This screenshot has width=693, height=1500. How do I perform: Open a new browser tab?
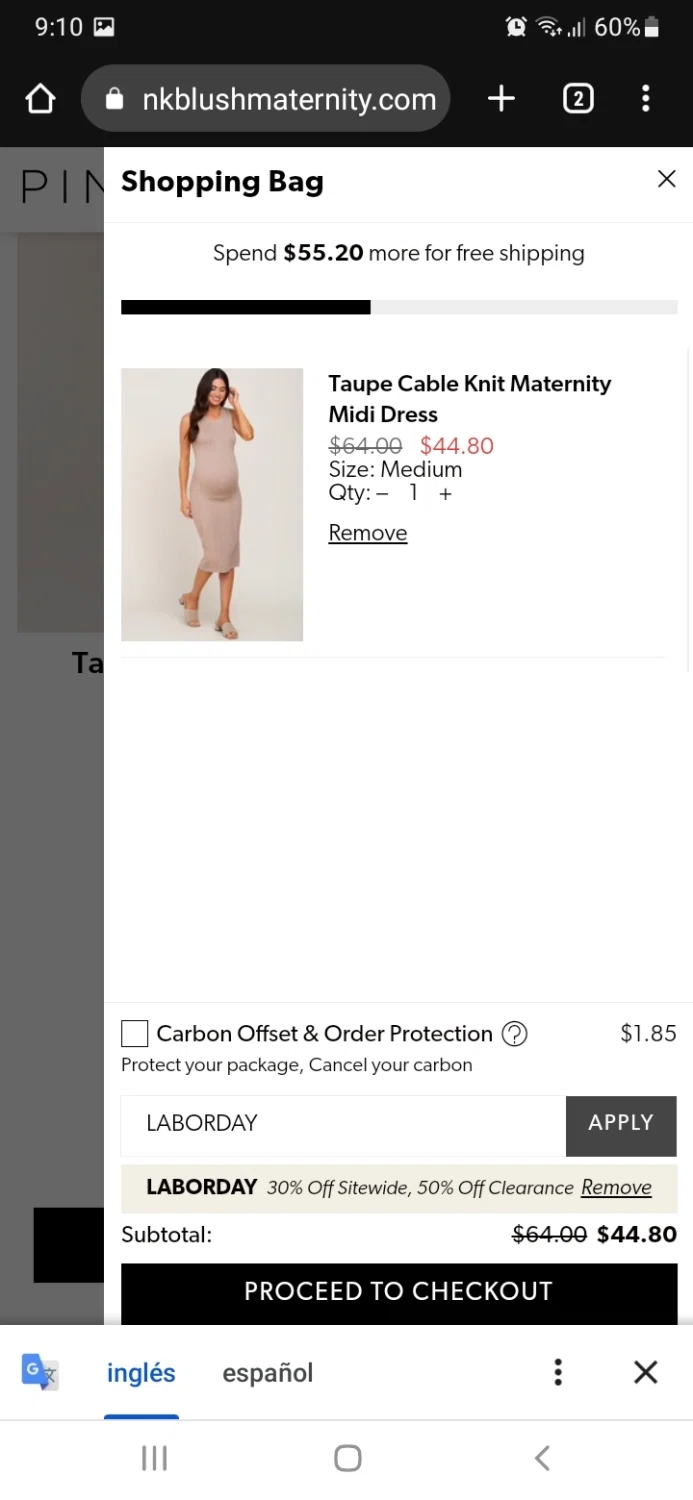click(x=501, y=99)
